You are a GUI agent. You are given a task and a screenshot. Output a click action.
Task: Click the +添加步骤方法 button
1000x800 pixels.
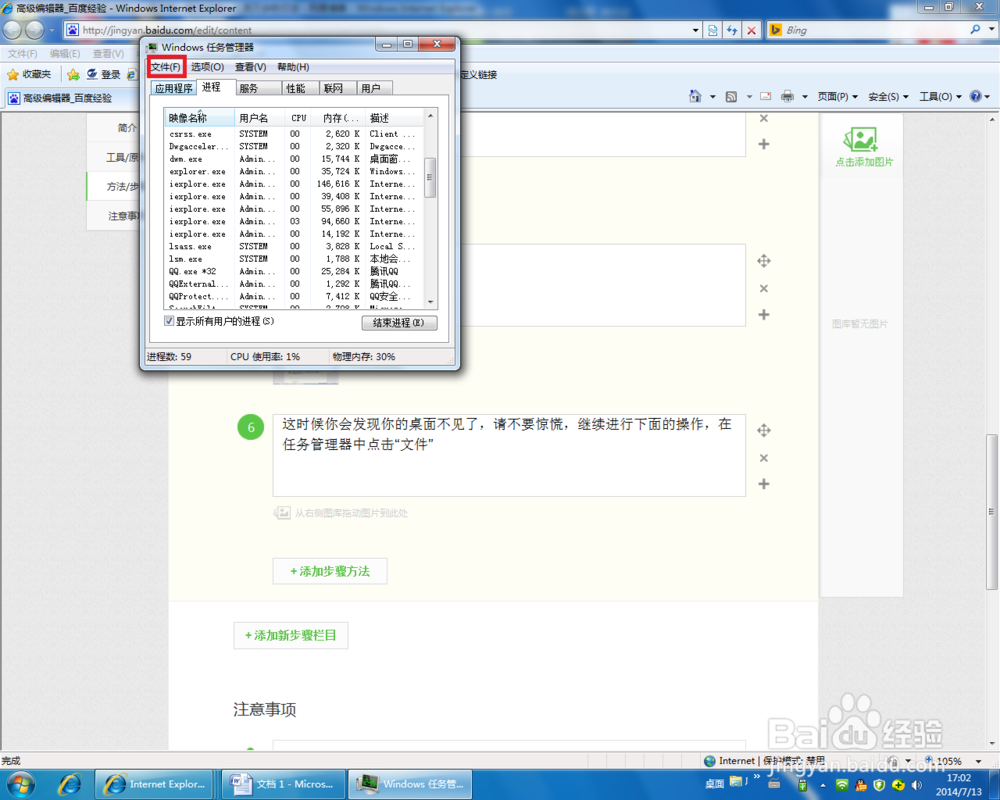point(330,571)
